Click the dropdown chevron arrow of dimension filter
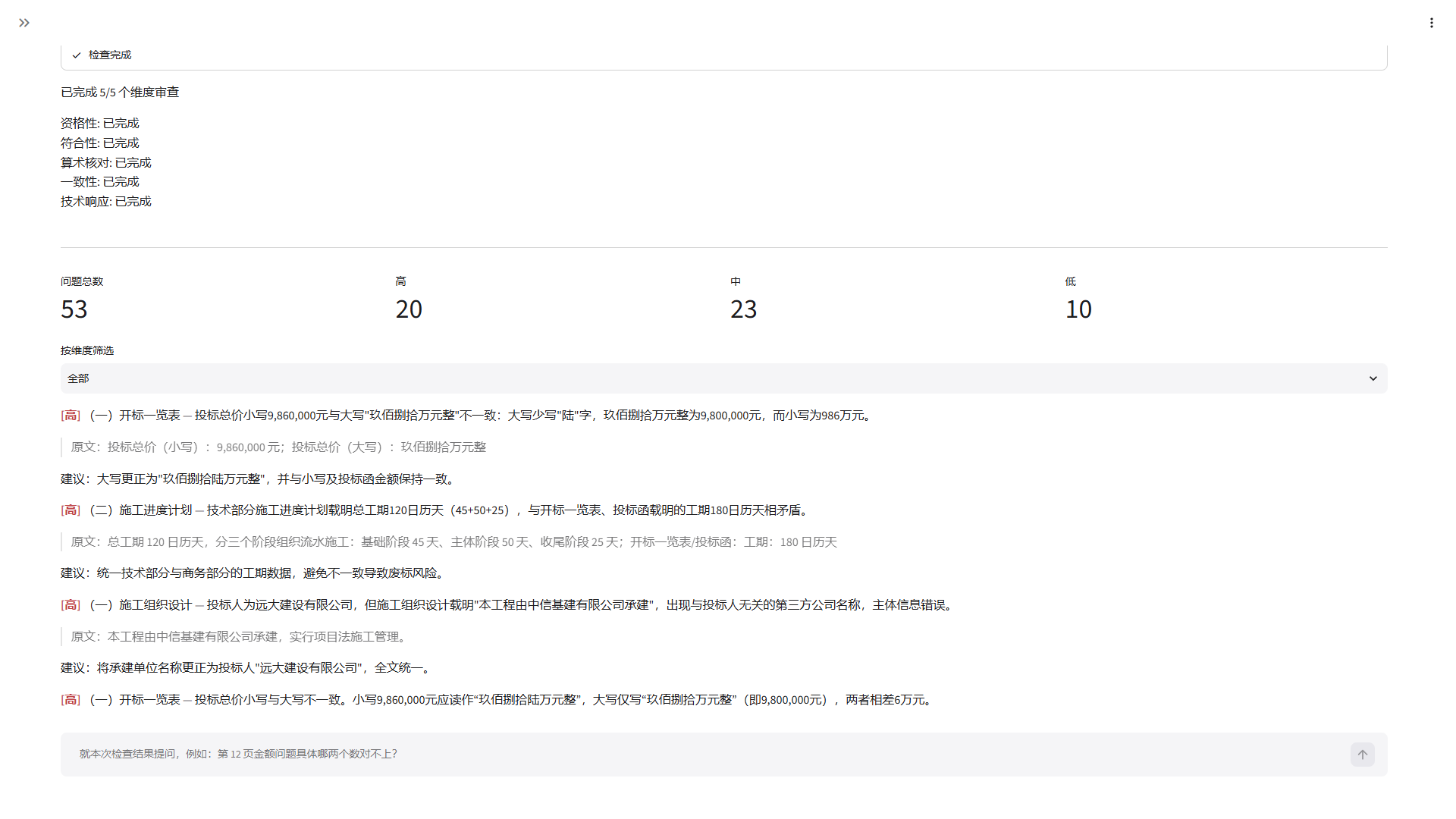This screenshot has width=1456, height=819. point(1373,378)
